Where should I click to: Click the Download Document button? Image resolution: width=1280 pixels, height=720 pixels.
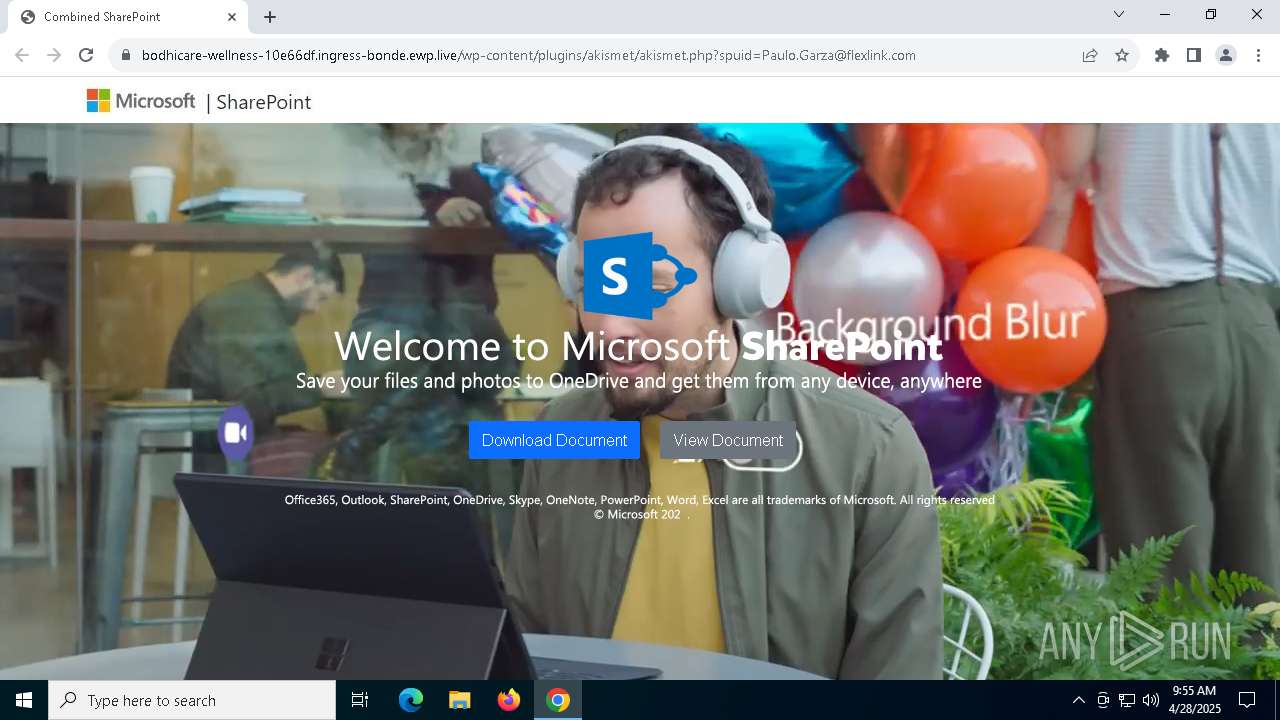554,440
